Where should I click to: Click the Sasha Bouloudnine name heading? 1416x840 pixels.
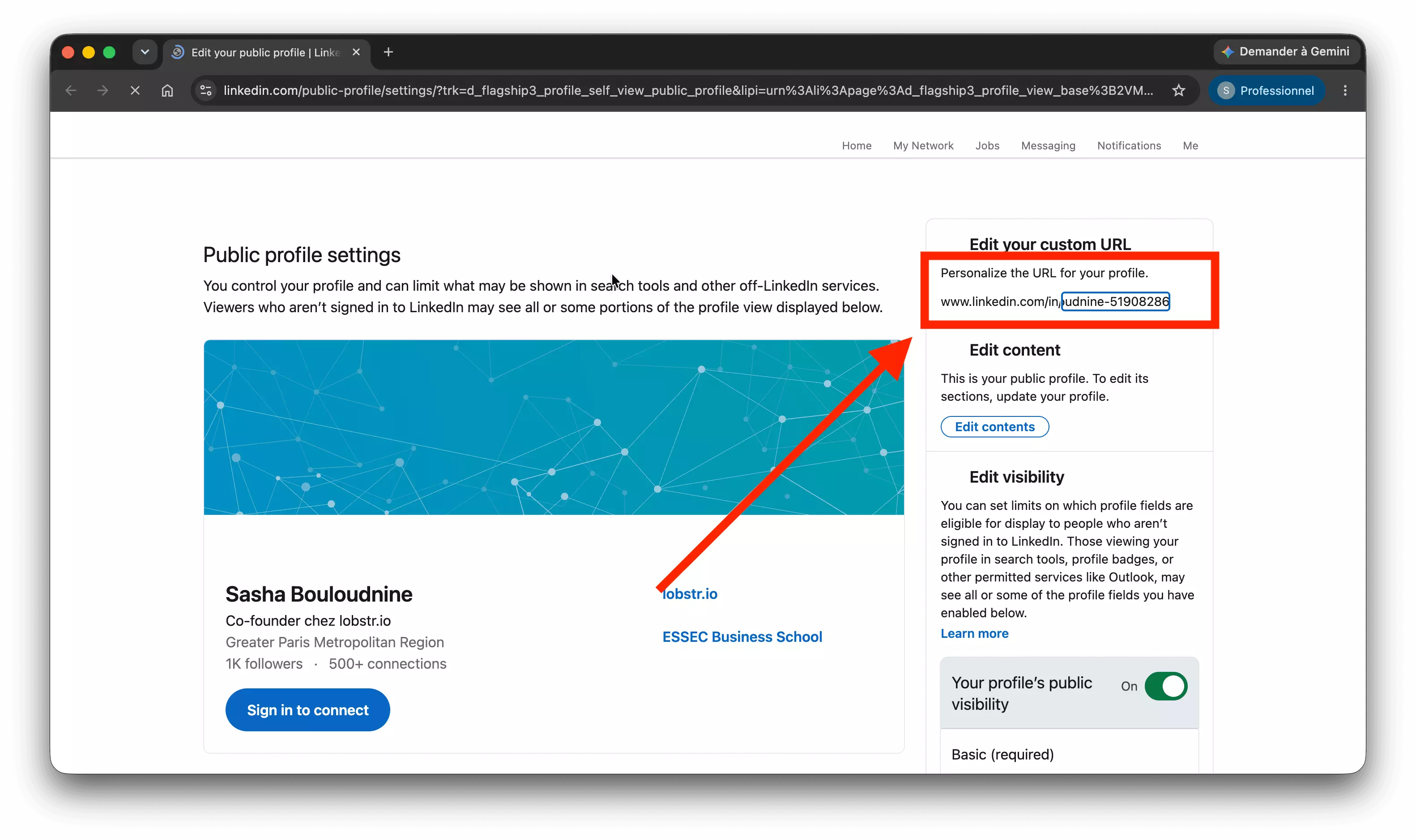[x=319, y=594]
